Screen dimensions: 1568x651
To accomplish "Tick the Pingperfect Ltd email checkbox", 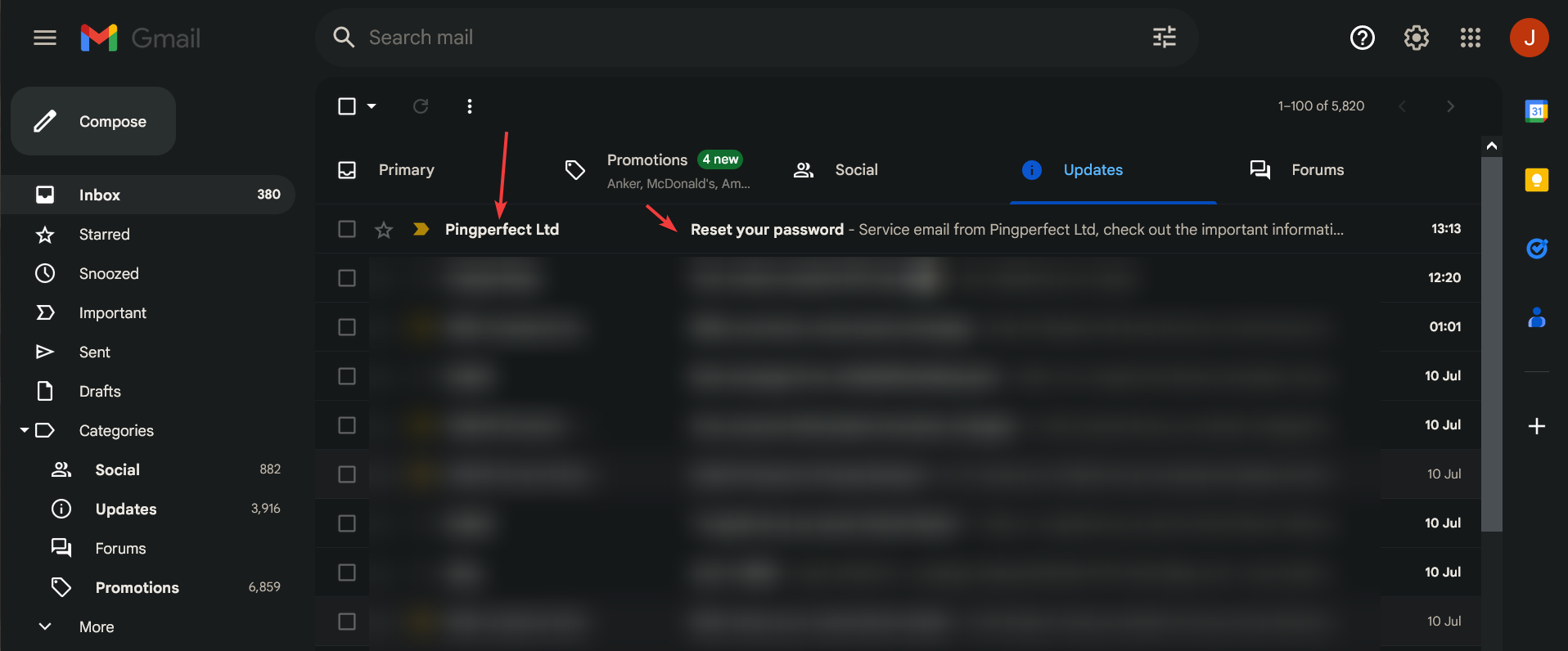I will pos(347,229).
